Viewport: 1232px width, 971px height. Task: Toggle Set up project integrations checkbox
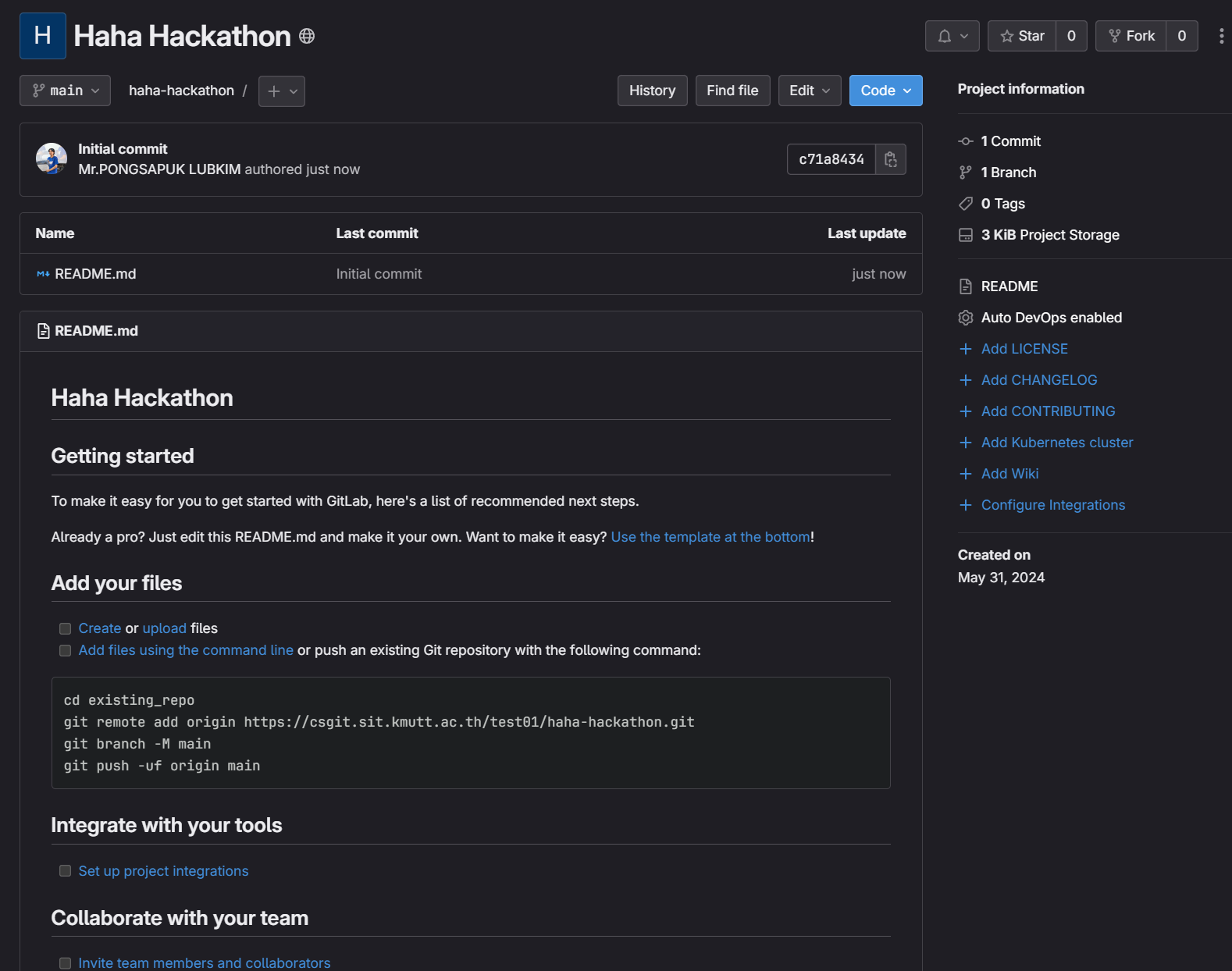[66, 871]
